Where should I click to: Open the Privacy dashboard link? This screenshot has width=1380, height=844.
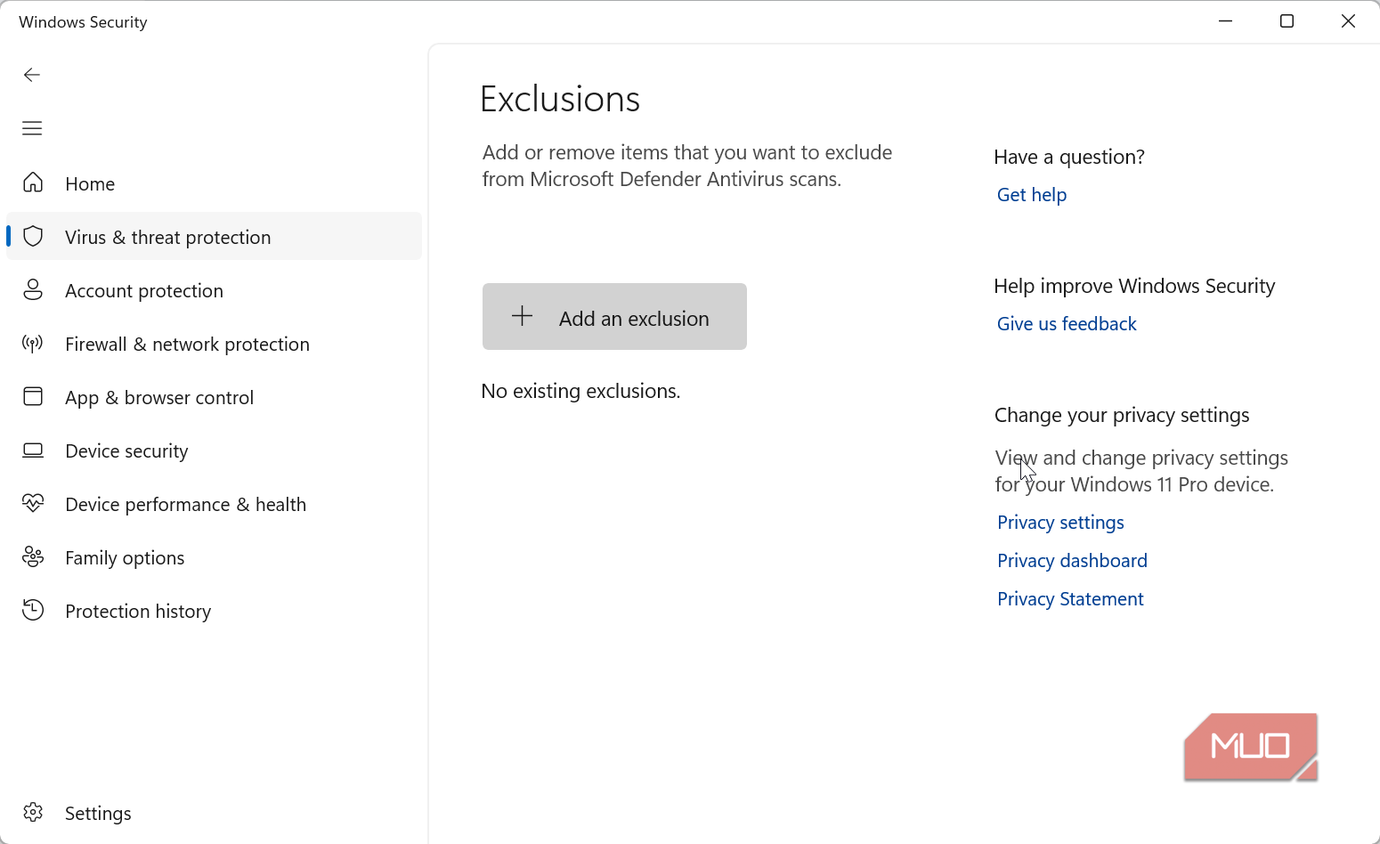pyautogui.click(x=1072, y=561)
